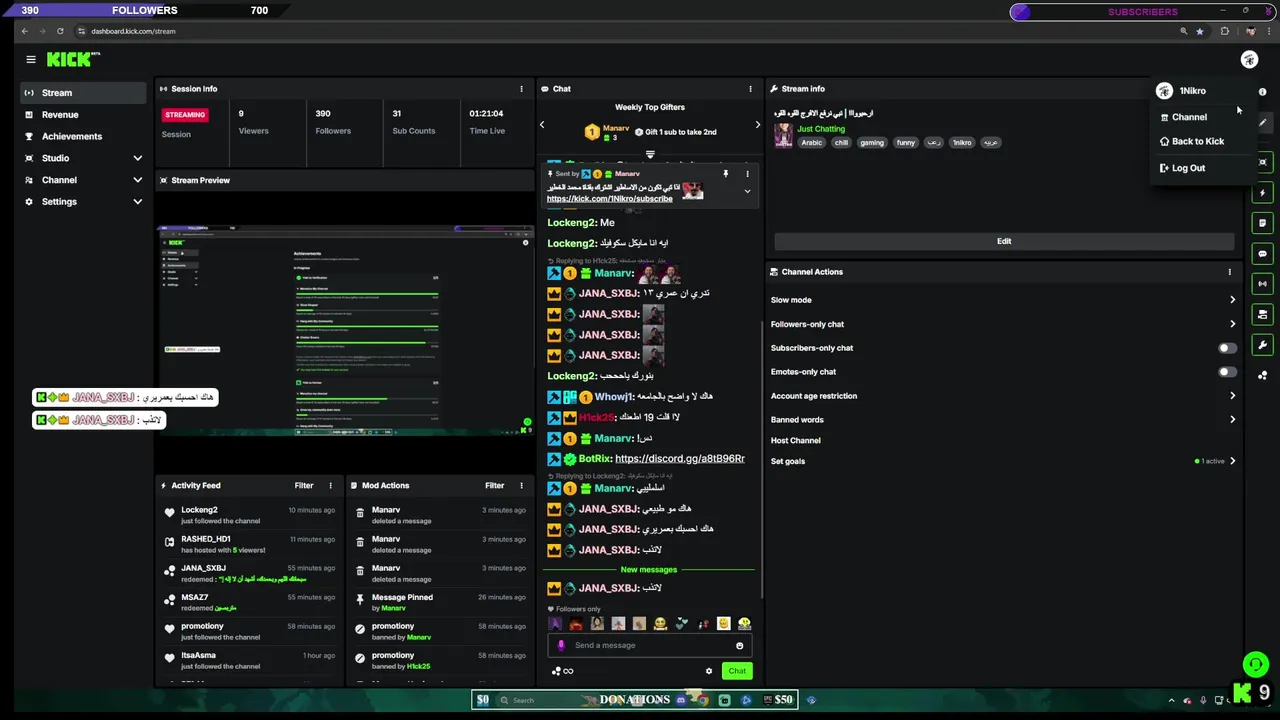Screen dimensions: 1280x720
Task: Open the discord.gg link from BotRix
Action: click(x=680, y=459)
